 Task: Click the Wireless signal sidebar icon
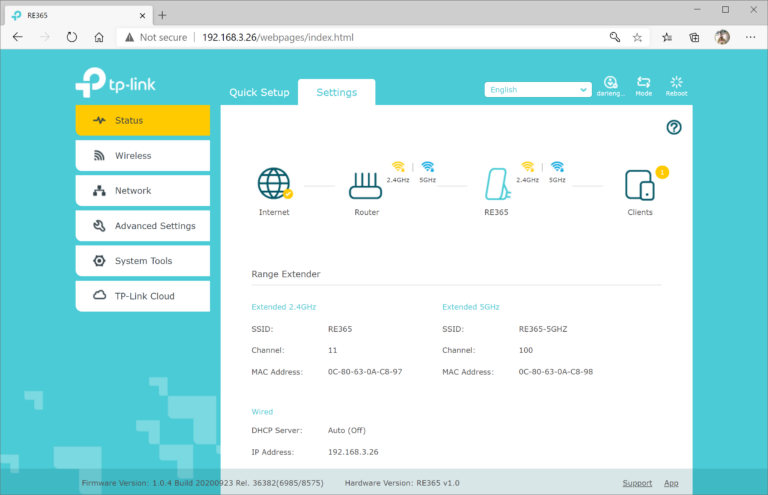pos(99,155)
